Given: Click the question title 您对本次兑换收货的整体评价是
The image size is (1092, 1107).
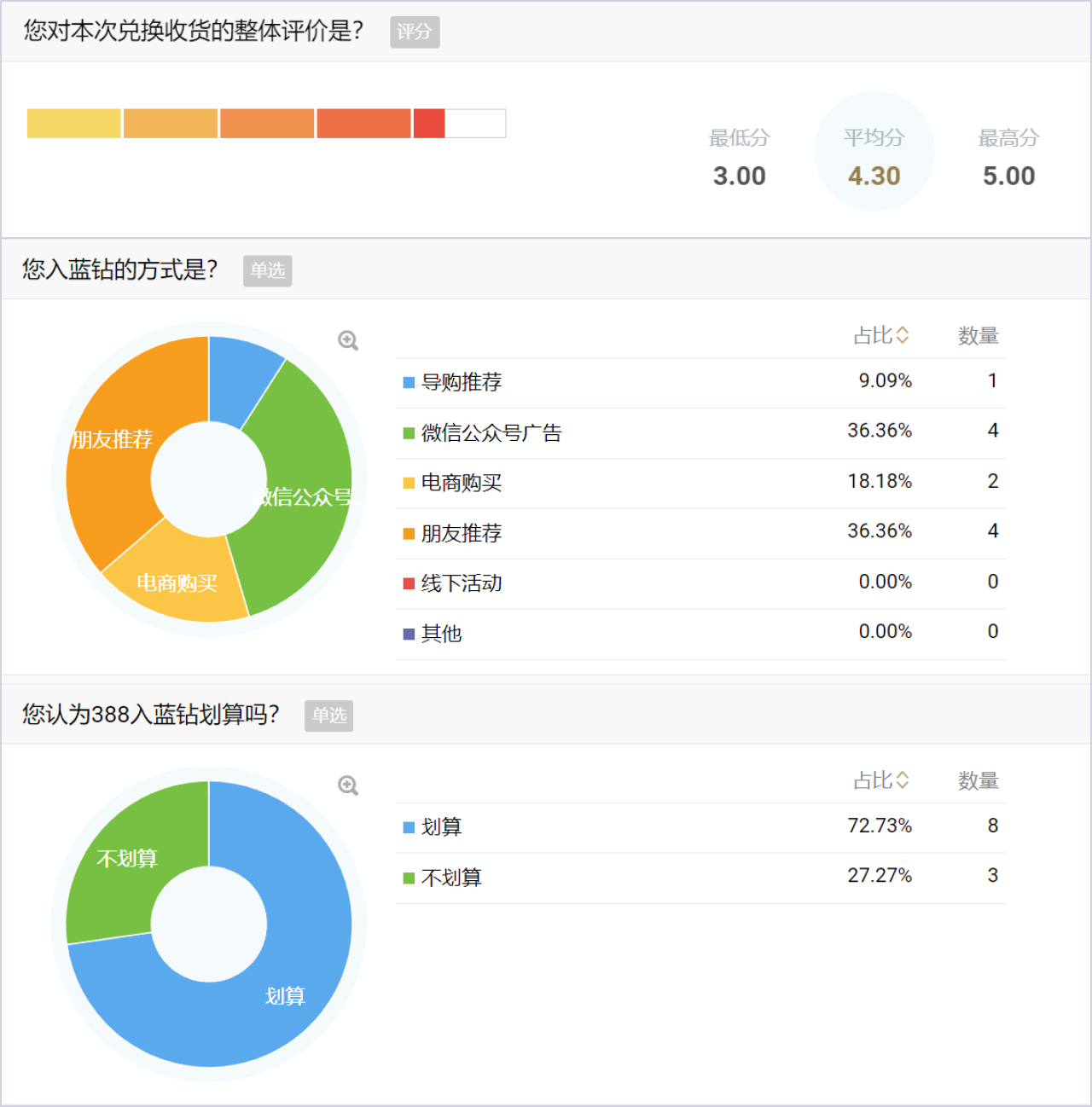Looking at the screenshot, I should point(194,32).
